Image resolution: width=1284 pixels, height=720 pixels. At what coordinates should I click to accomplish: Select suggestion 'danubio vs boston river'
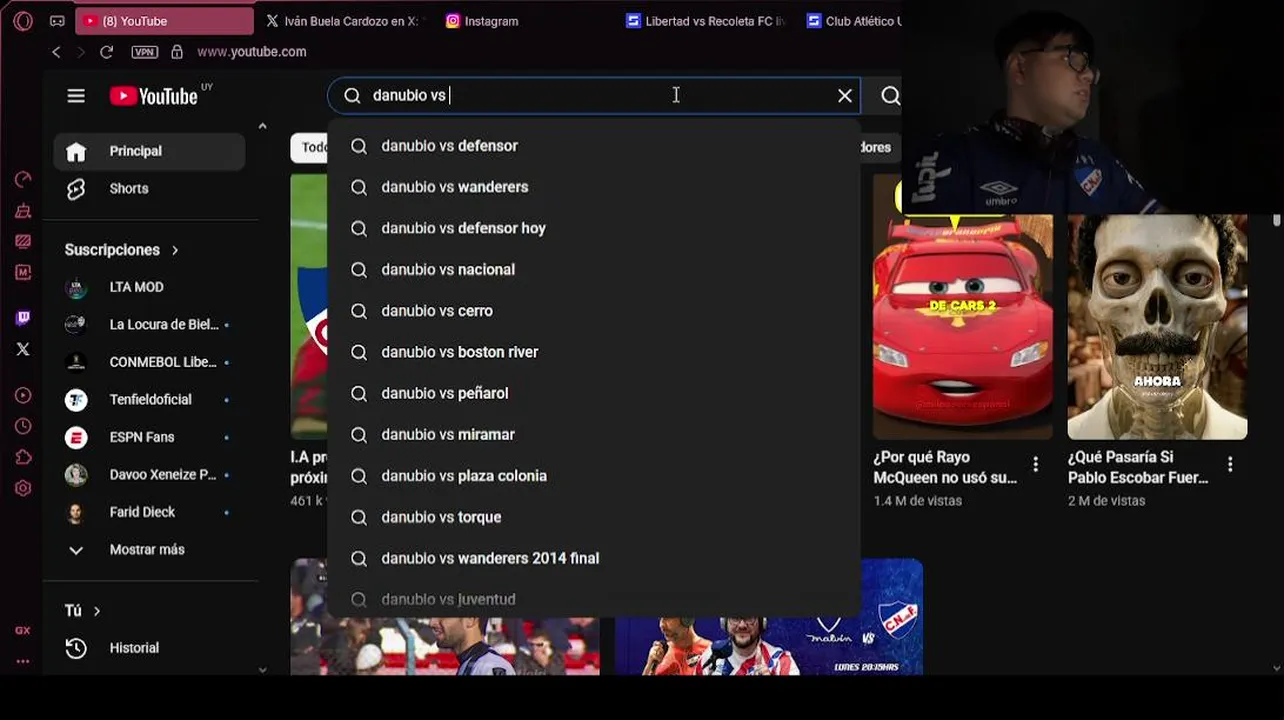click(x=594, y=352)
